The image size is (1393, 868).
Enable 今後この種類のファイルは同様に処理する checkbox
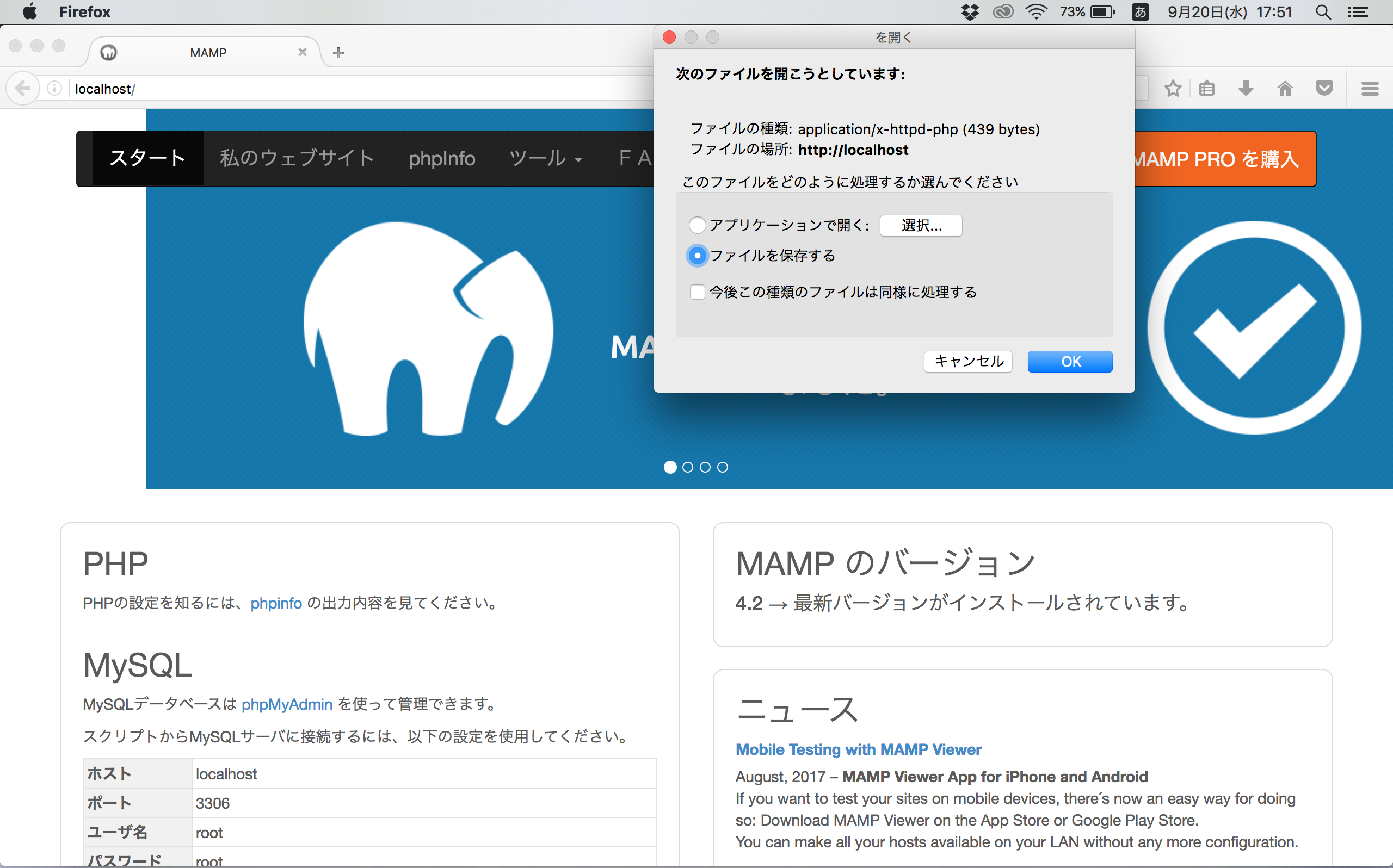(x=697, y=292)
